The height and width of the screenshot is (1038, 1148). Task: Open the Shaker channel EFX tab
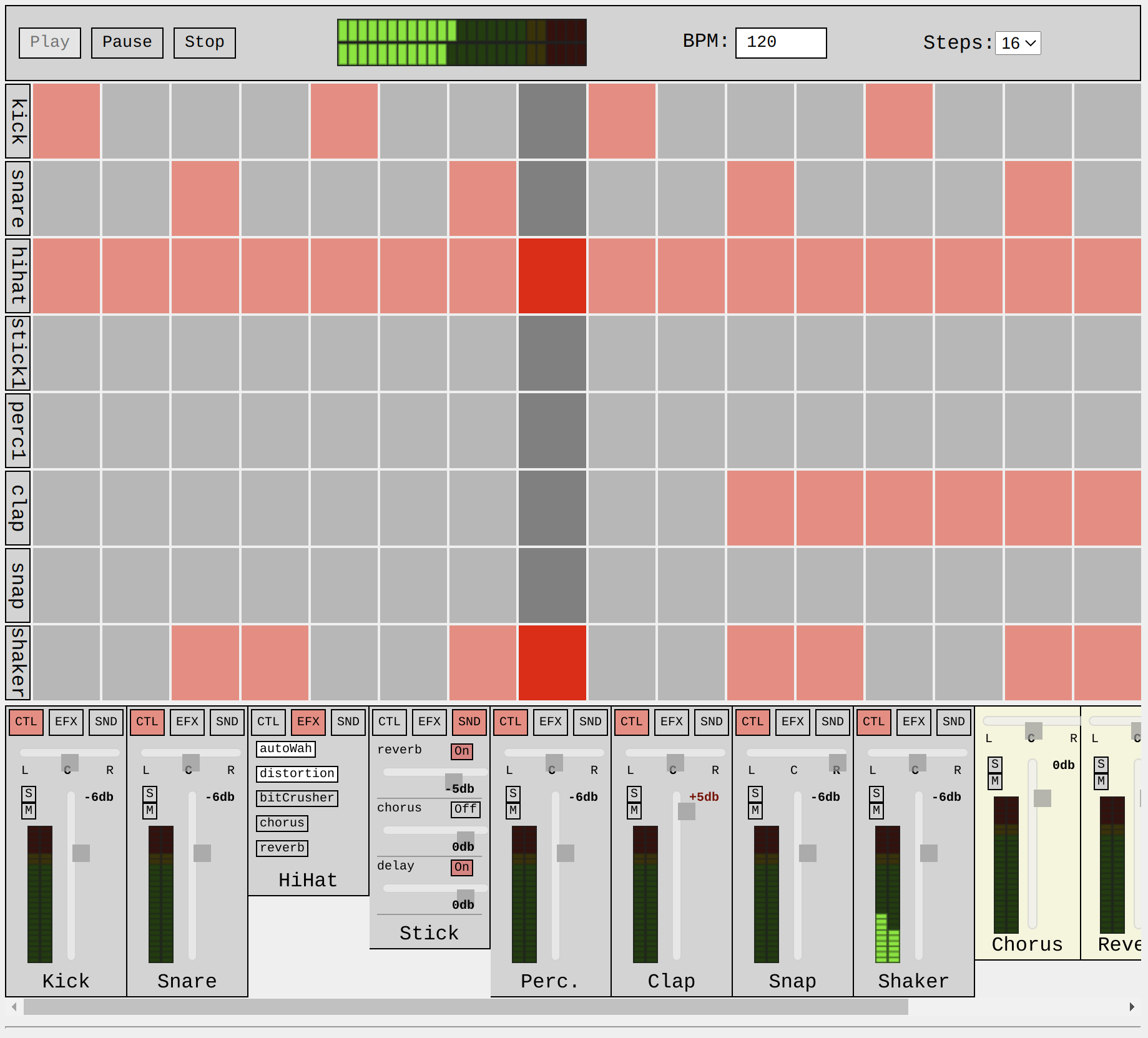click(x=914, y=722)
